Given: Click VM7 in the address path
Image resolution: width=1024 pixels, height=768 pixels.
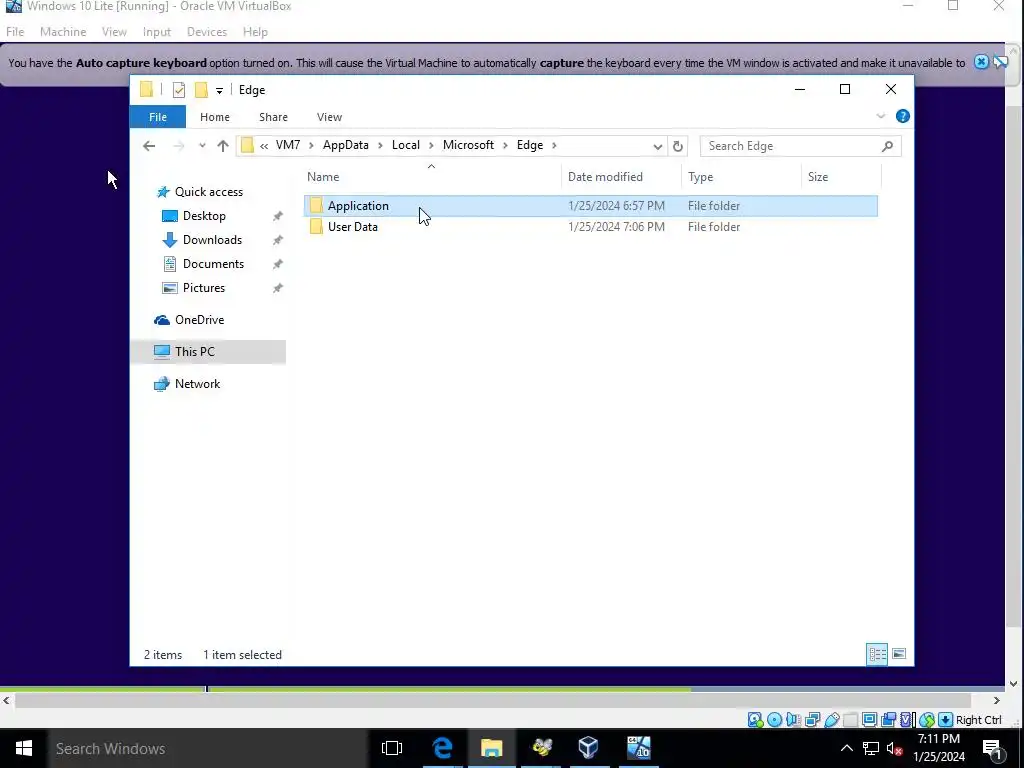Looking at the screenshot, I should click(288, 145).
